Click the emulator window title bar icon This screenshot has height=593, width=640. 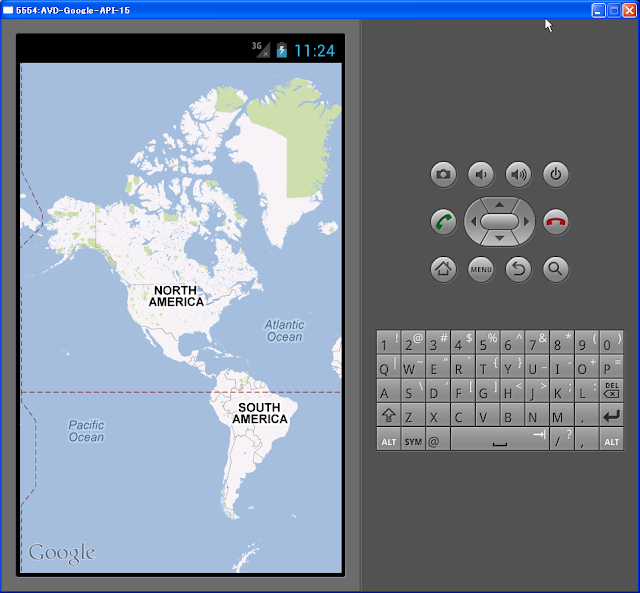pyautogui.click(x=8, y=10)
